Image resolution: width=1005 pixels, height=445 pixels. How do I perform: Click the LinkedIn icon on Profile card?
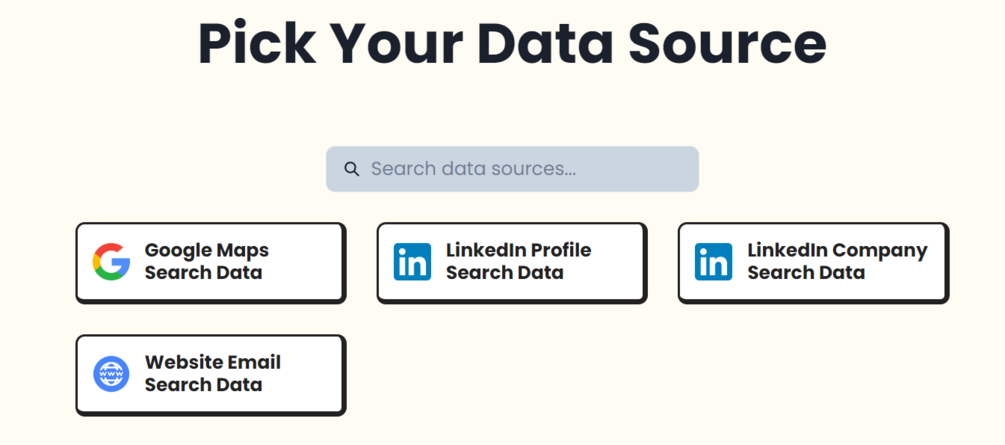click(x=413, y=261)
